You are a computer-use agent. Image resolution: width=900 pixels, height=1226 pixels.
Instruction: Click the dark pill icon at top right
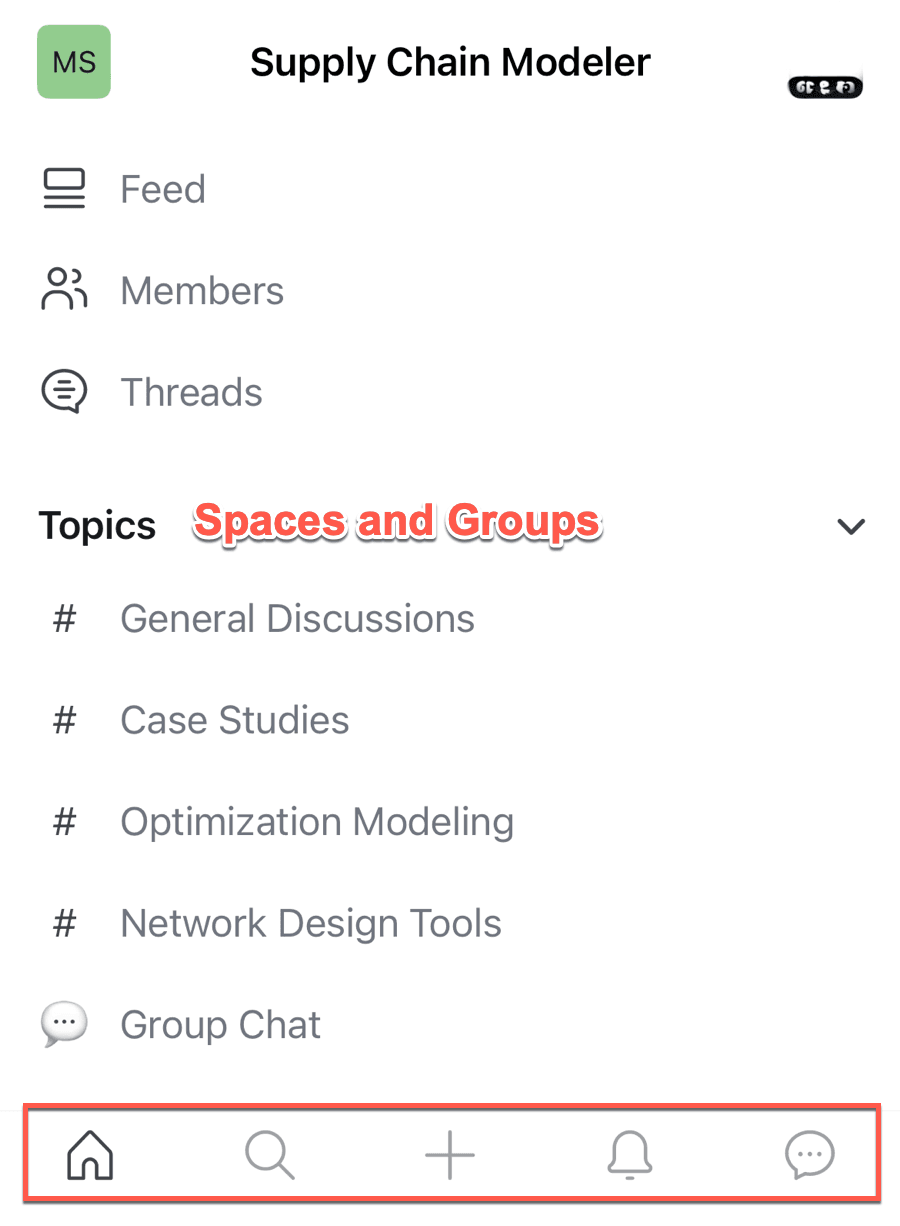pos(825,87)
